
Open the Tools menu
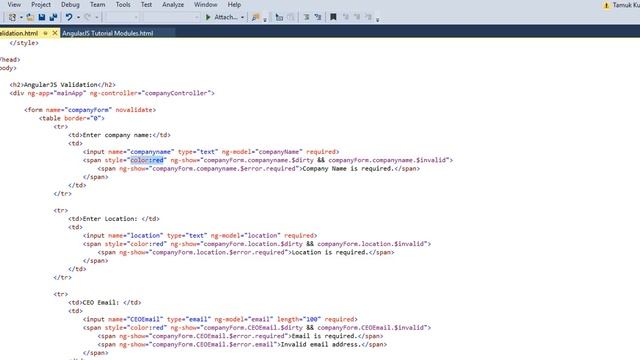point(123,4)
